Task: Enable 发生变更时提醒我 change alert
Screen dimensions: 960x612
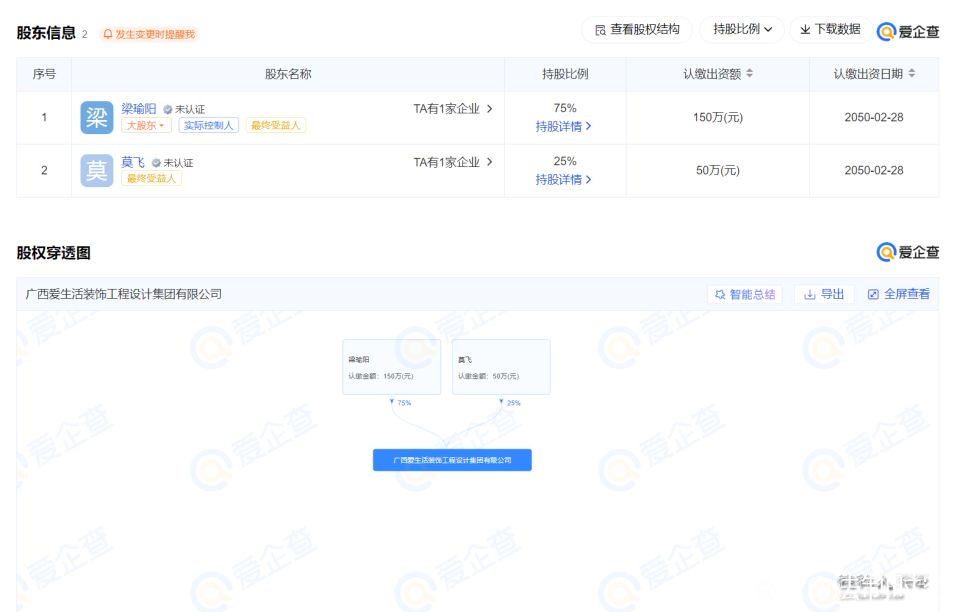Action: [x=149, y=34]
